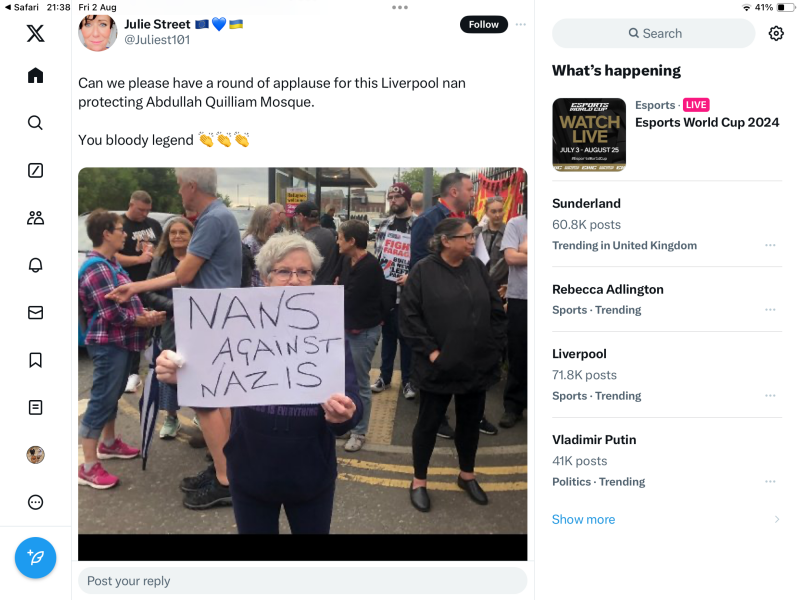Open the Explore search icon in sidebar
Viewport: 800px width, 600px height.
point(35,123)
